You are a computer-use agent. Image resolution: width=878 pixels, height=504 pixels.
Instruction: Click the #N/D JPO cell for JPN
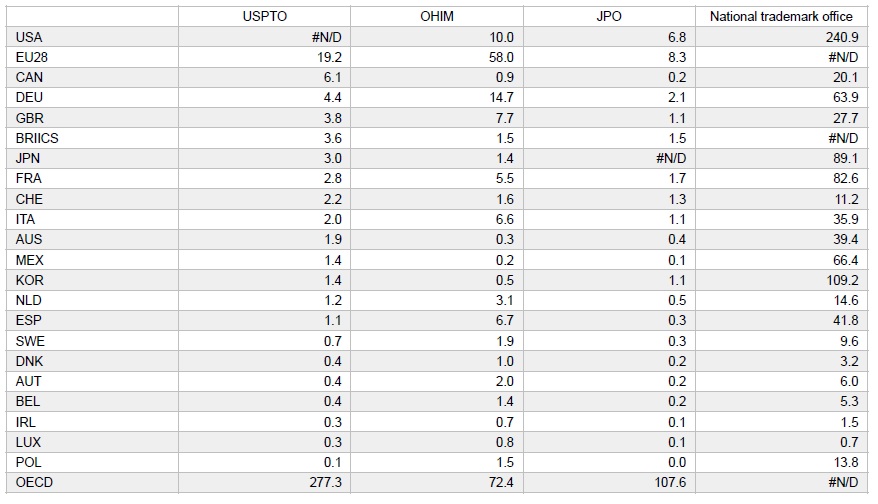click(x=672, y=158)
